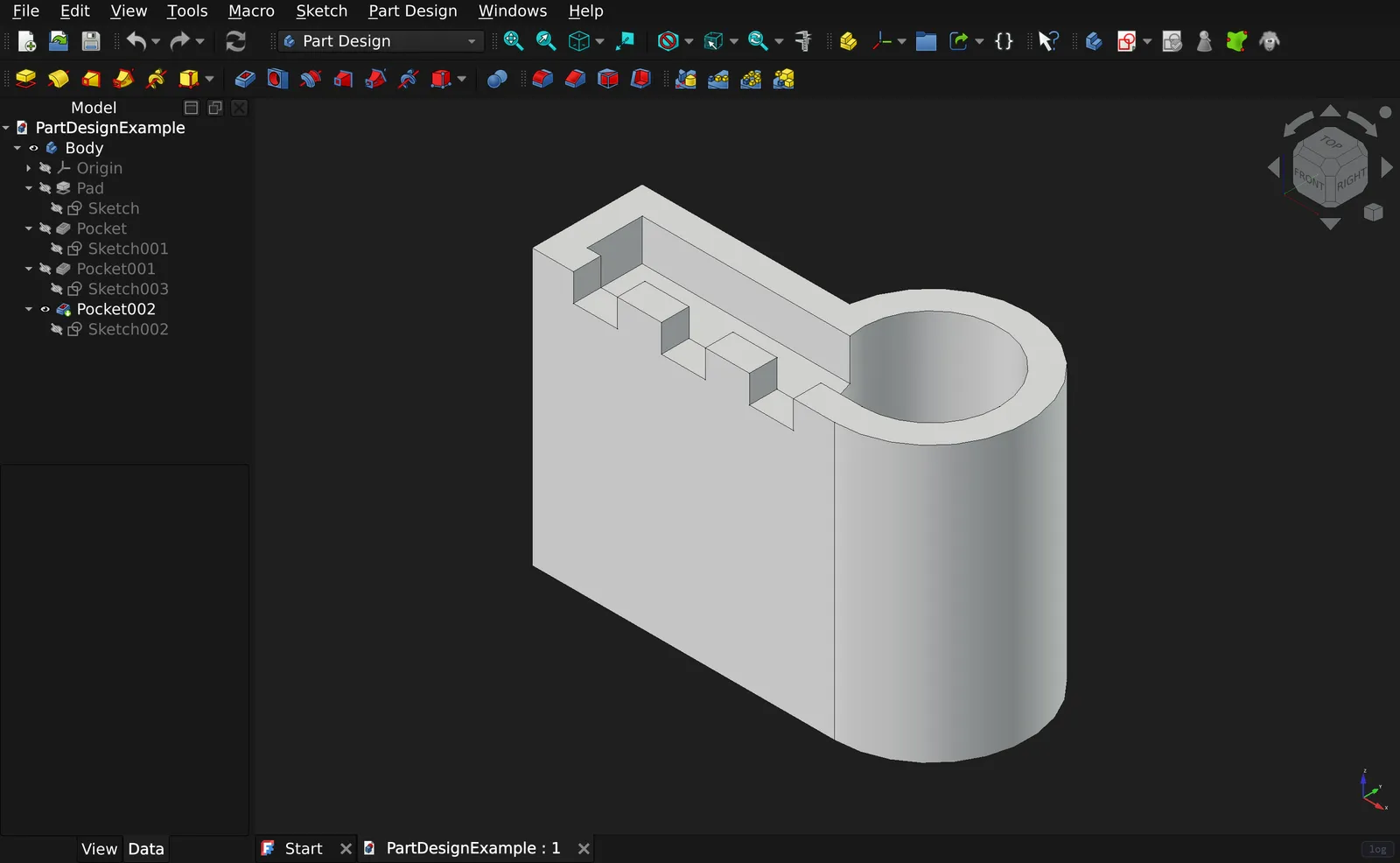1400x863 pixels.
Task: Click the Mirrored pattern icon
Action: pos(686,80)
